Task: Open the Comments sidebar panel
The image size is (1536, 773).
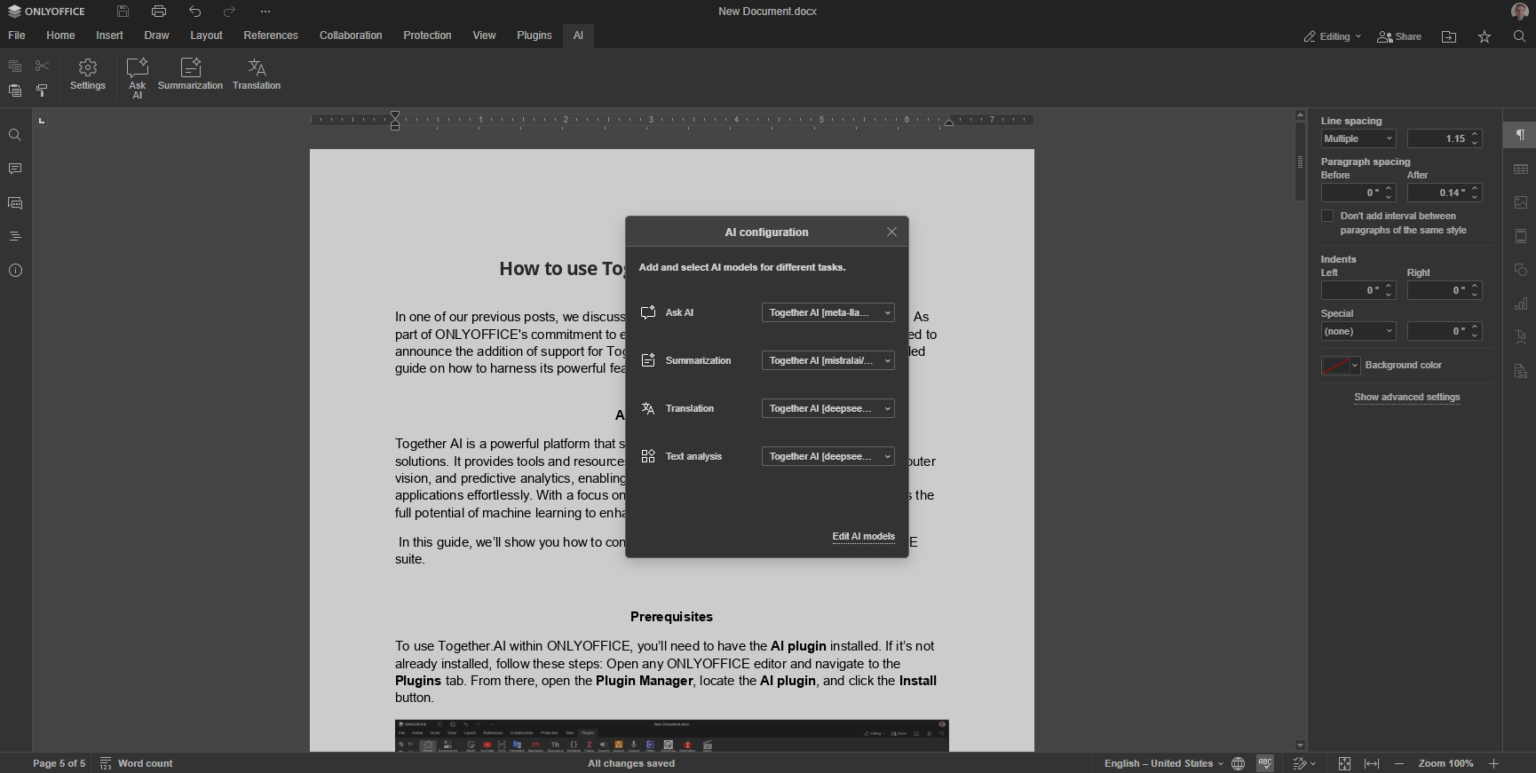Action: point(15,169)
